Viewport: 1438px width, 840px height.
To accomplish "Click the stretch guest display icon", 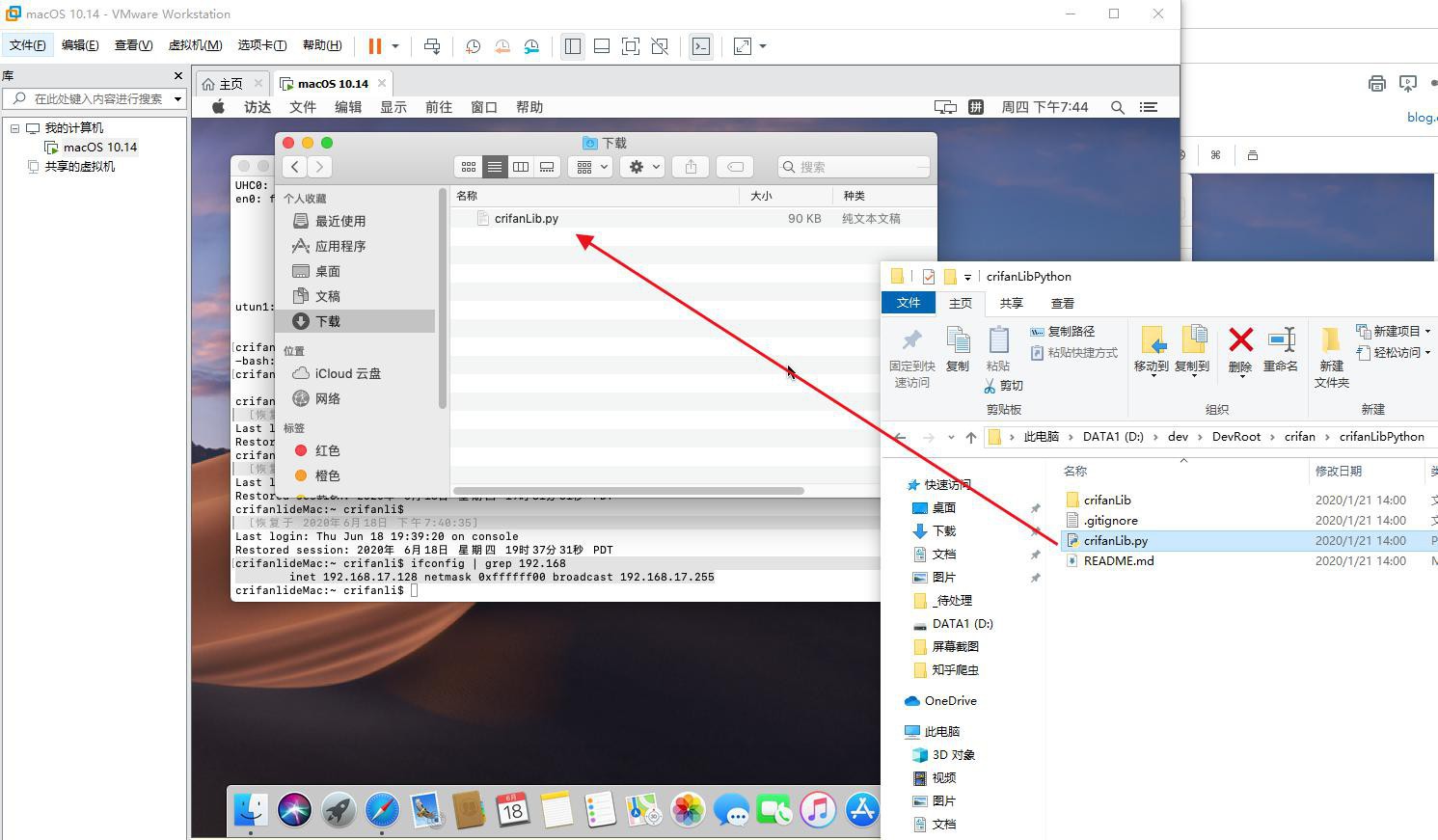I will coord(743,46).
